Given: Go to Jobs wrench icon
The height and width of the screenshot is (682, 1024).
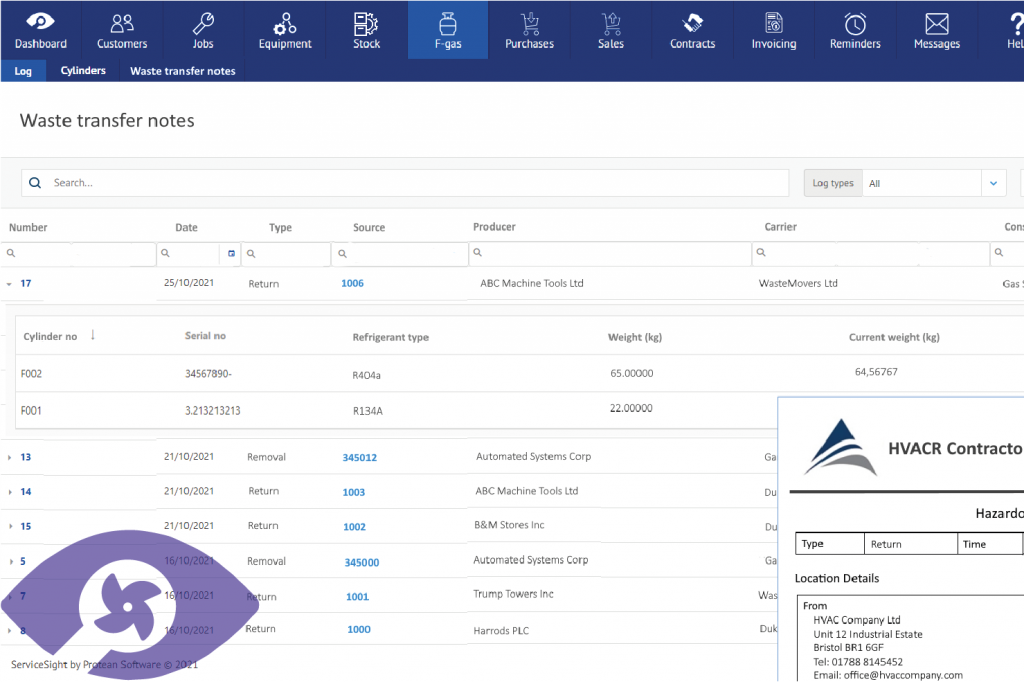Looking at the screenshot, I should click(x=203, y=24).
